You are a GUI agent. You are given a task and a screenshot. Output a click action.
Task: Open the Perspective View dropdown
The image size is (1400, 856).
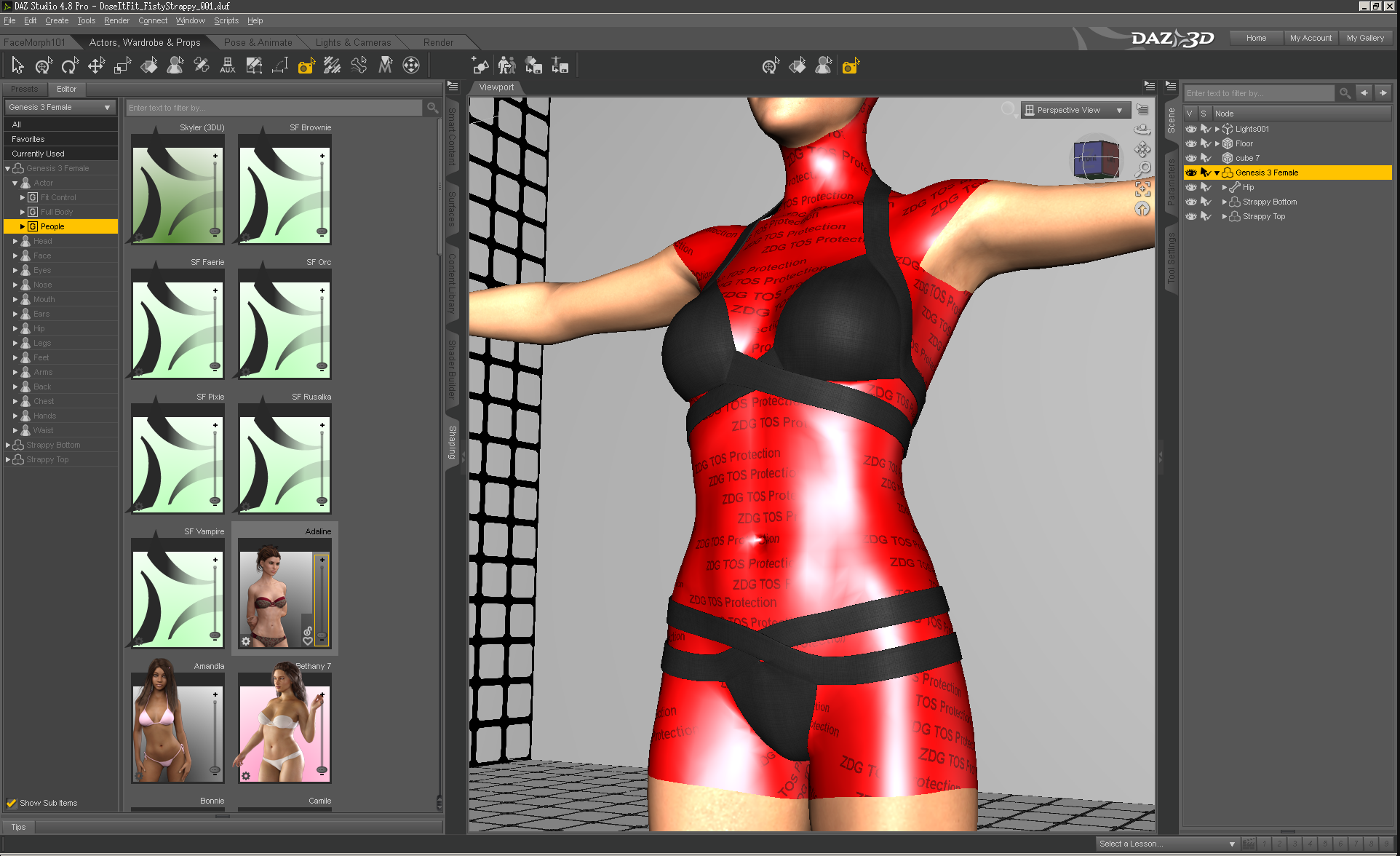[1075, 110]
